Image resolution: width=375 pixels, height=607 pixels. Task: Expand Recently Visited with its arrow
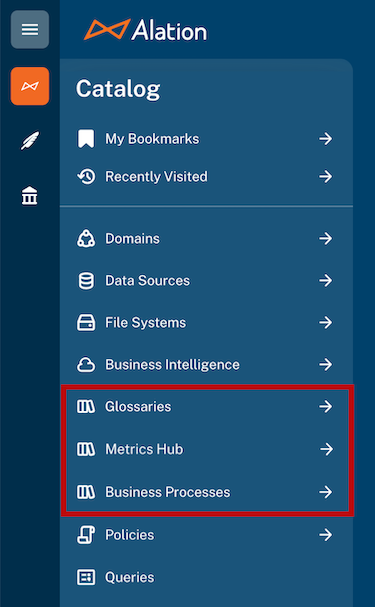[326, 177]
